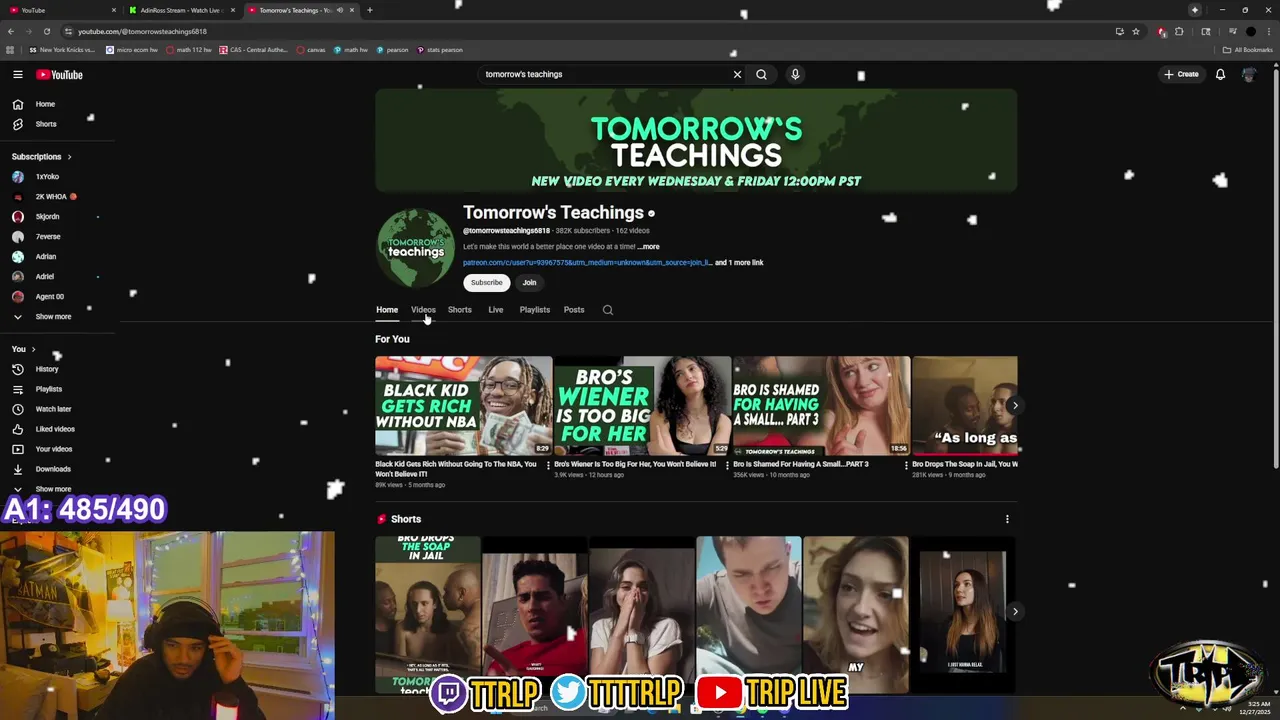Open the patreon.com channel link

pyautogui.click(x=587, y=263)
